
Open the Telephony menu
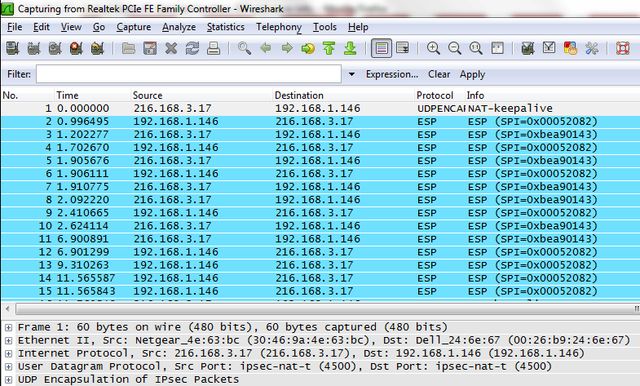[279, 27]
